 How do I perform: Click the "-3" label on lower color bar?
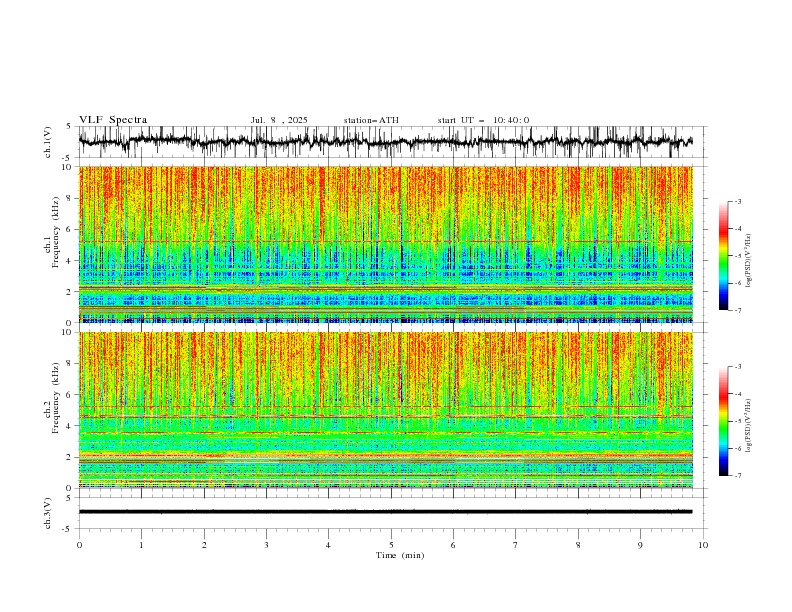[x=738, y=367]
